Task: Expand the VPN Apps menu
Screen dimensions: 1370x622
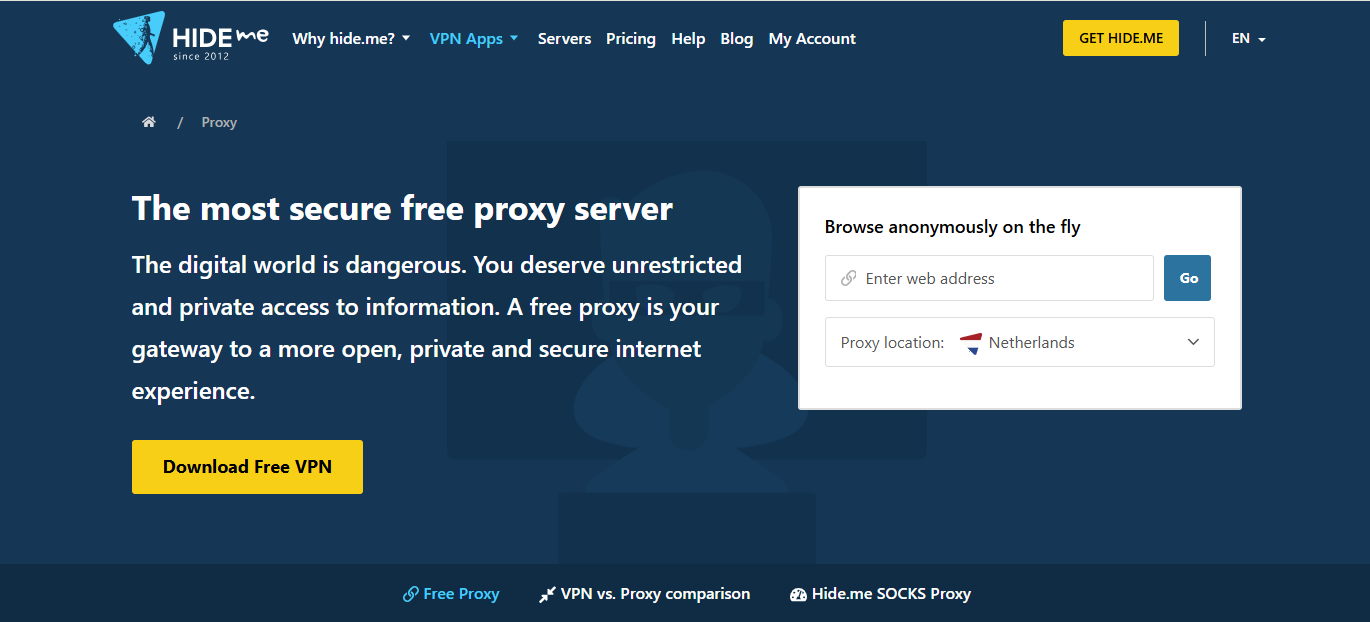Action: pyautogui.click(x=474, y=39)
